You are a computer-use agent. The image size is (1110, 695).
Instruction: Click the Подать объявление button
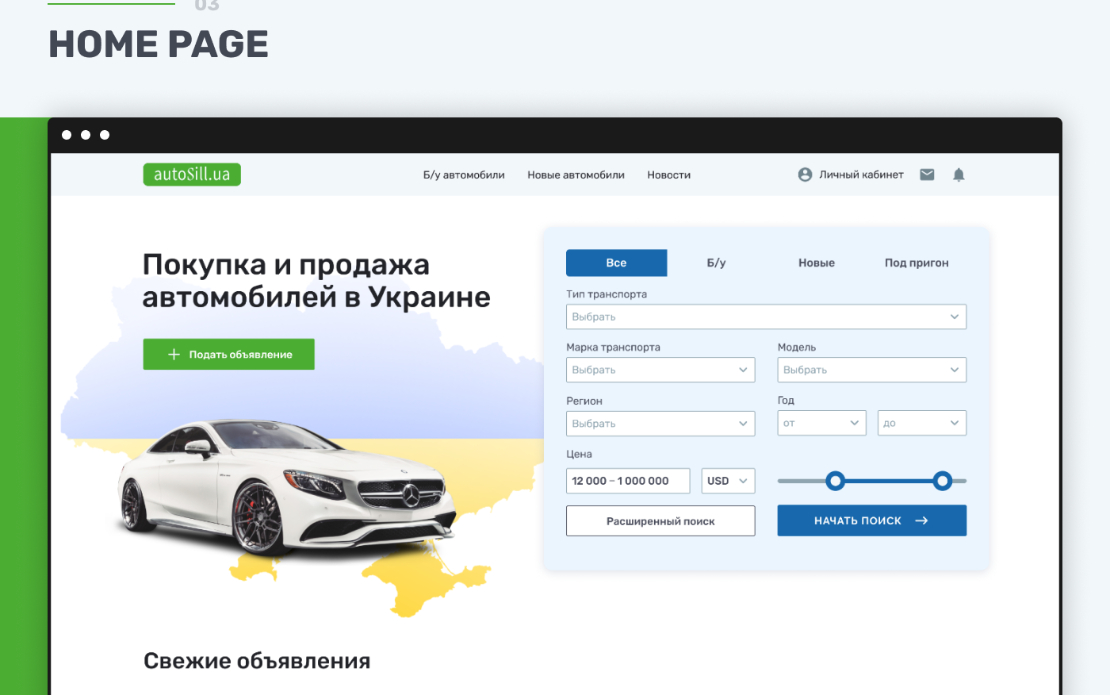click(229, 354)
